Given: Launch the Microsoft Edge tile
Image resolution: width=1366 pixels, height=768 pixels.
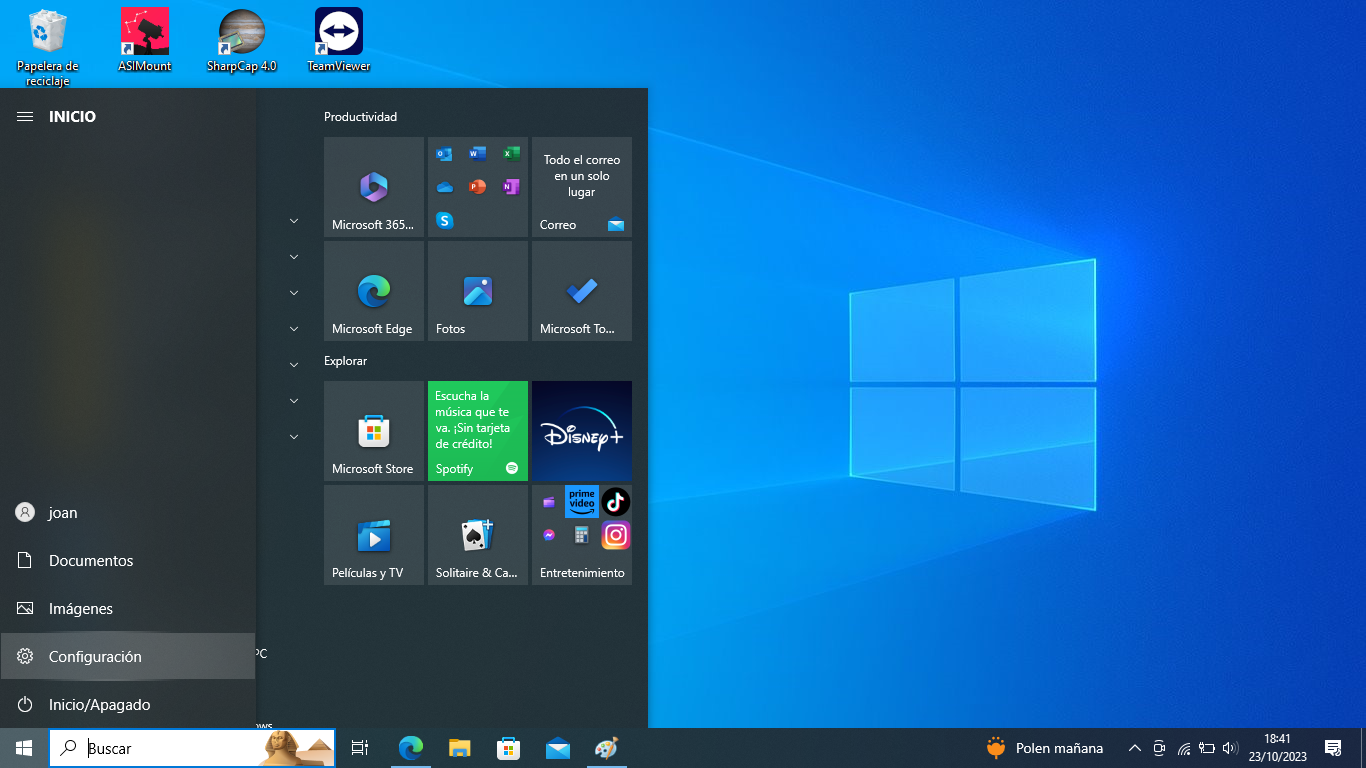Looking at the screenshot, I should click(x=374, y=291).
